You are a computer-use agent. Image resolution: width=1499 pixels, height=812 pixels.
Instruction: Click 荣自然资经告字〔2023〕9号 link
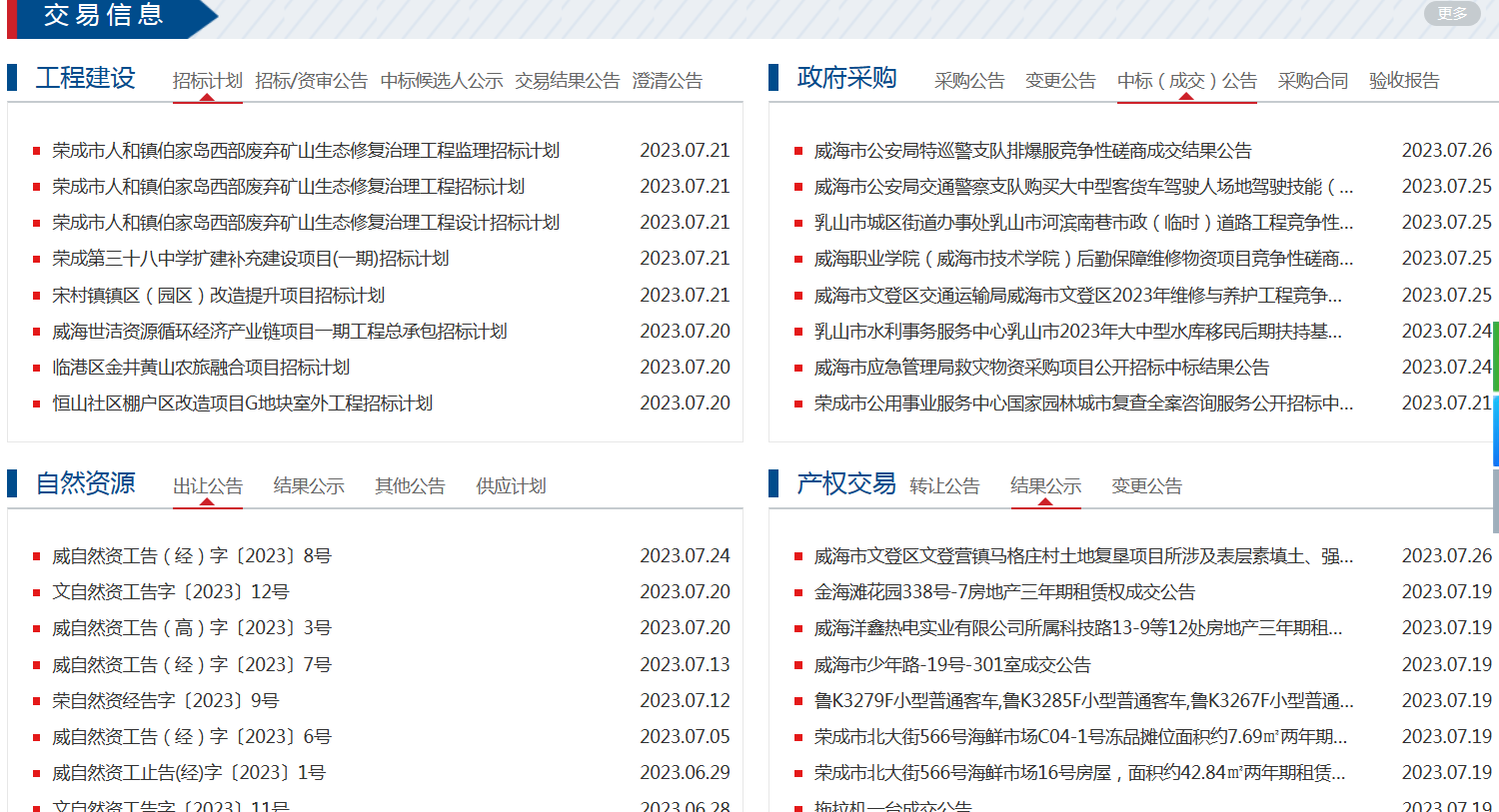pyautogui.click(x=166, y=701)
